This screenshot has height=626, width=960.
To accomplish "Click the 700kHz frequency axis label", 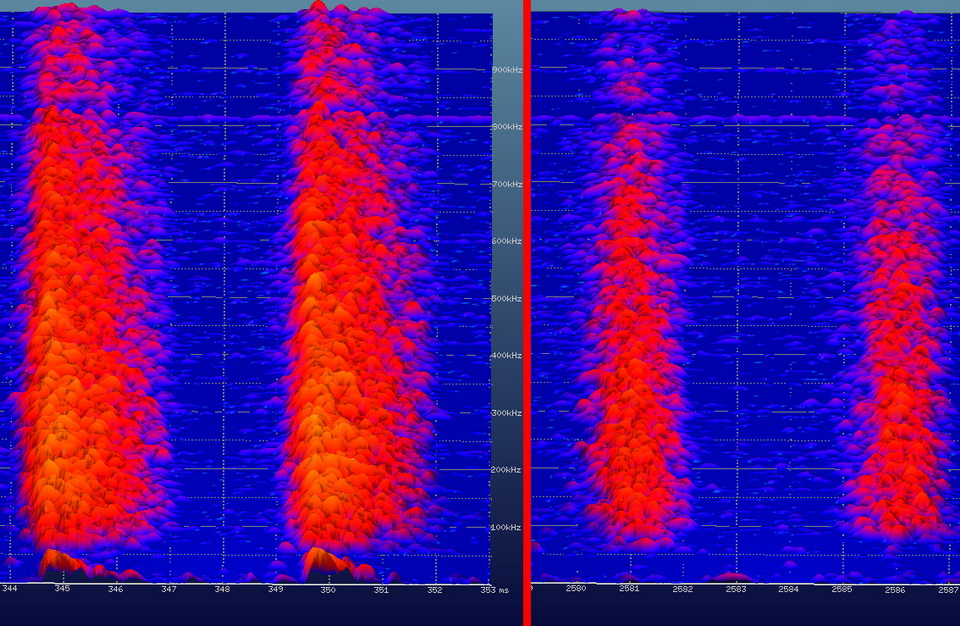I will [507, 184].
